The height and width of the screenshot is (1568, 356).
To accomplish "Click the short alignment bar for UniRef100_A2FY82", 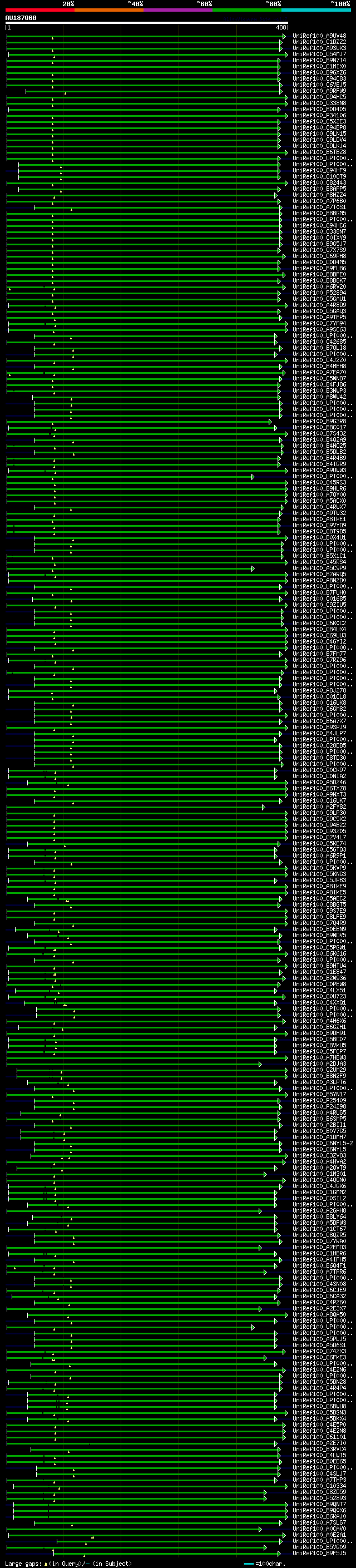I will pyautogui.click(x=136, y=807).
